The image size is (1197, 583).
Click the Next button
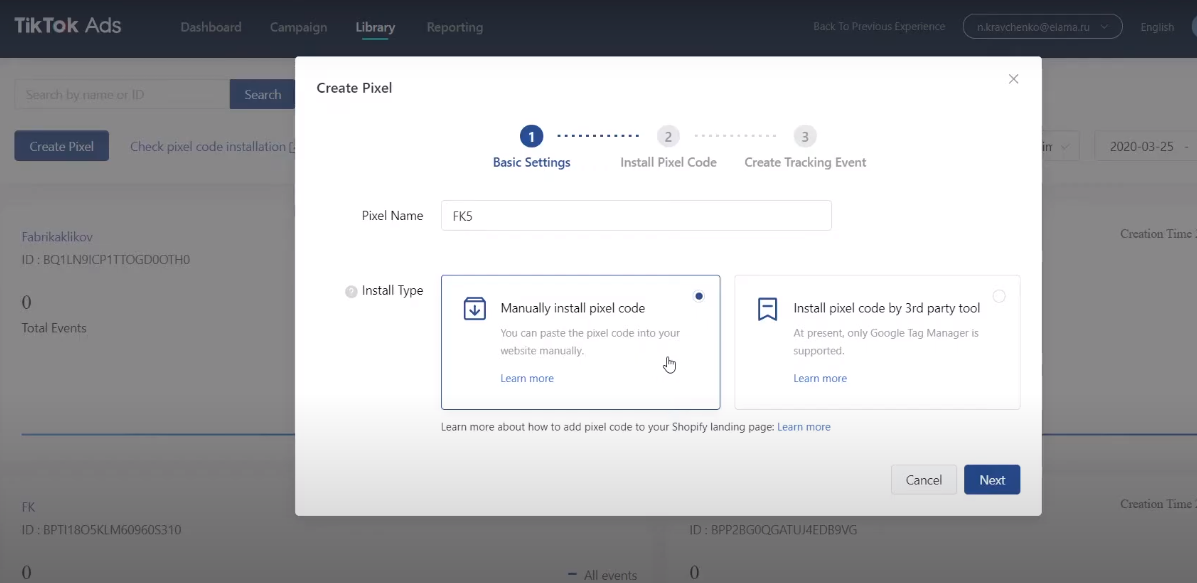991,480
